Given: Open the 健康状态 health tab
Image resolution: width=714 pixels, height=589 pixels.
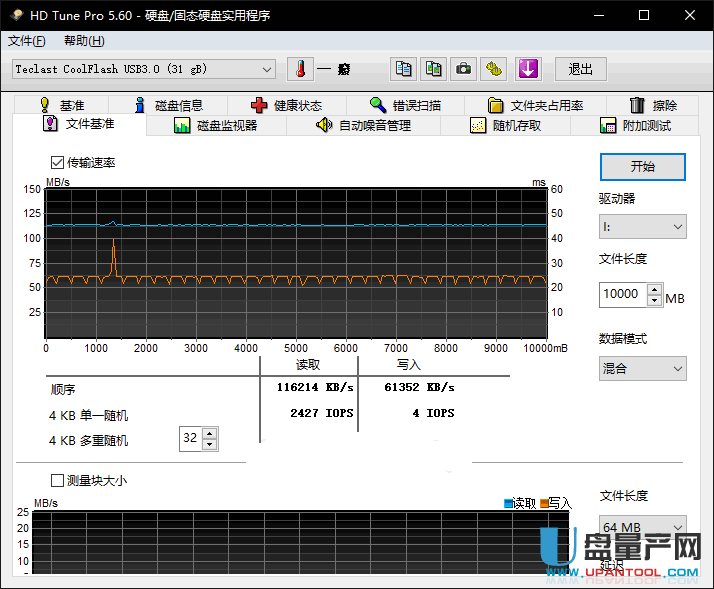Looking at the screenshot, I should point(286,105).
